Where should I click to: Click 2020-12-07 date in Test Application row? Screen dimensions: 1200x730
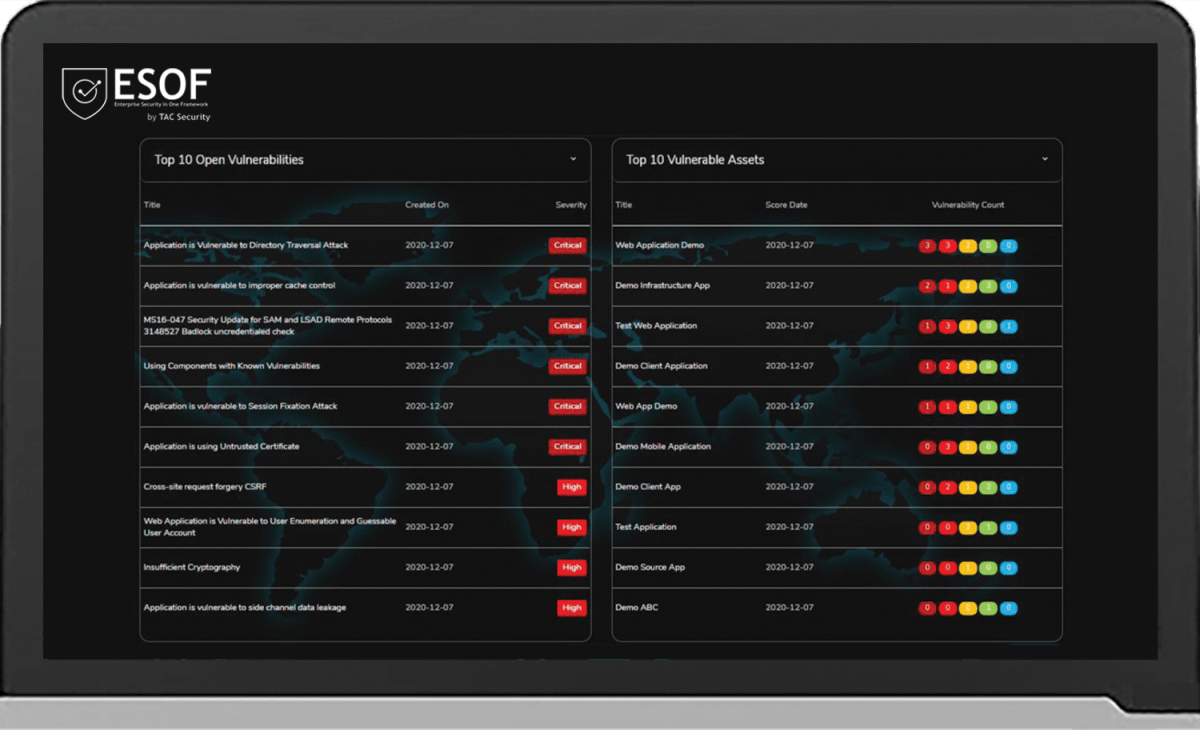pos(789,527)
